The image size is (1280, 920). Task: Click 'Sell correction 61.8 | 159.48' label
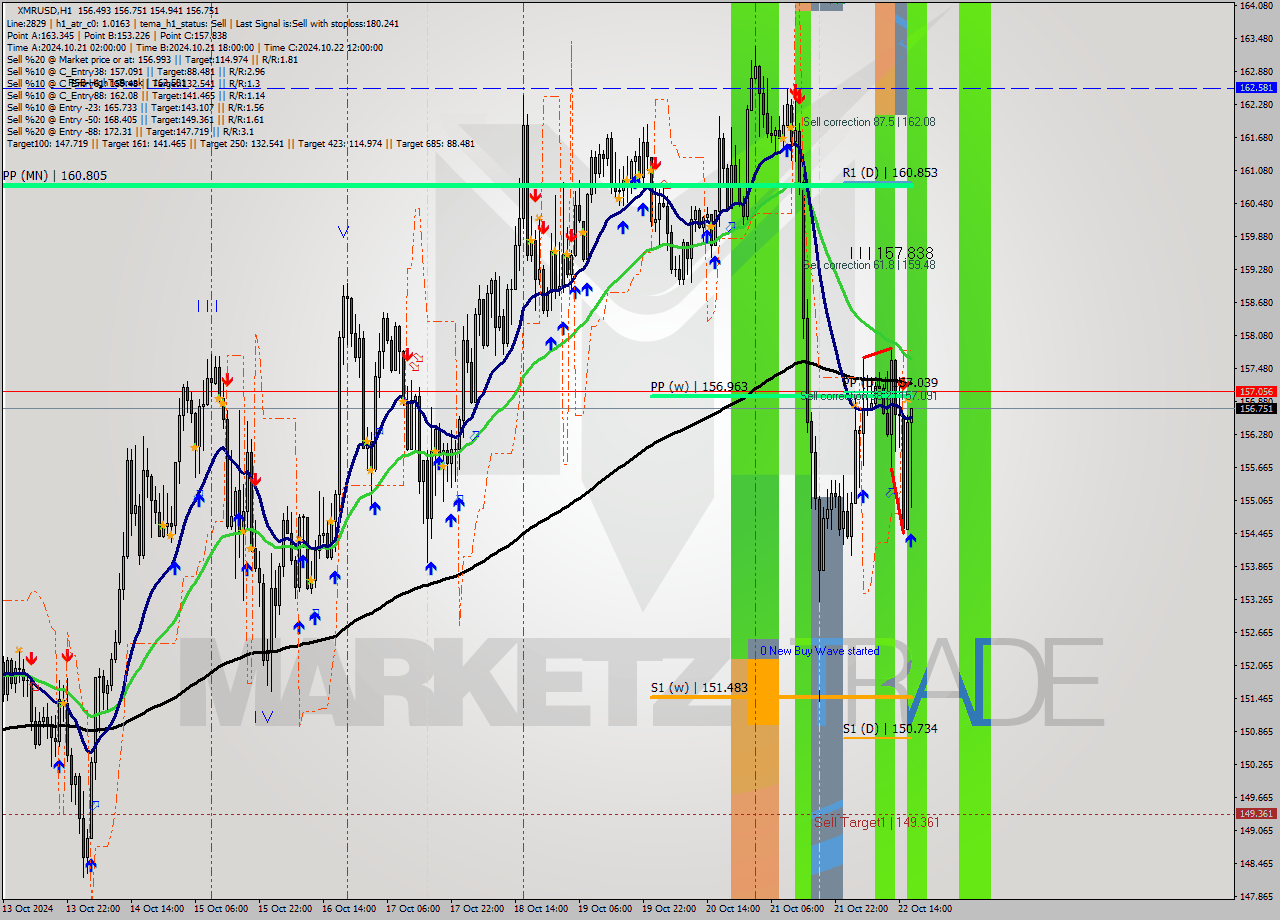pos(869,265)
